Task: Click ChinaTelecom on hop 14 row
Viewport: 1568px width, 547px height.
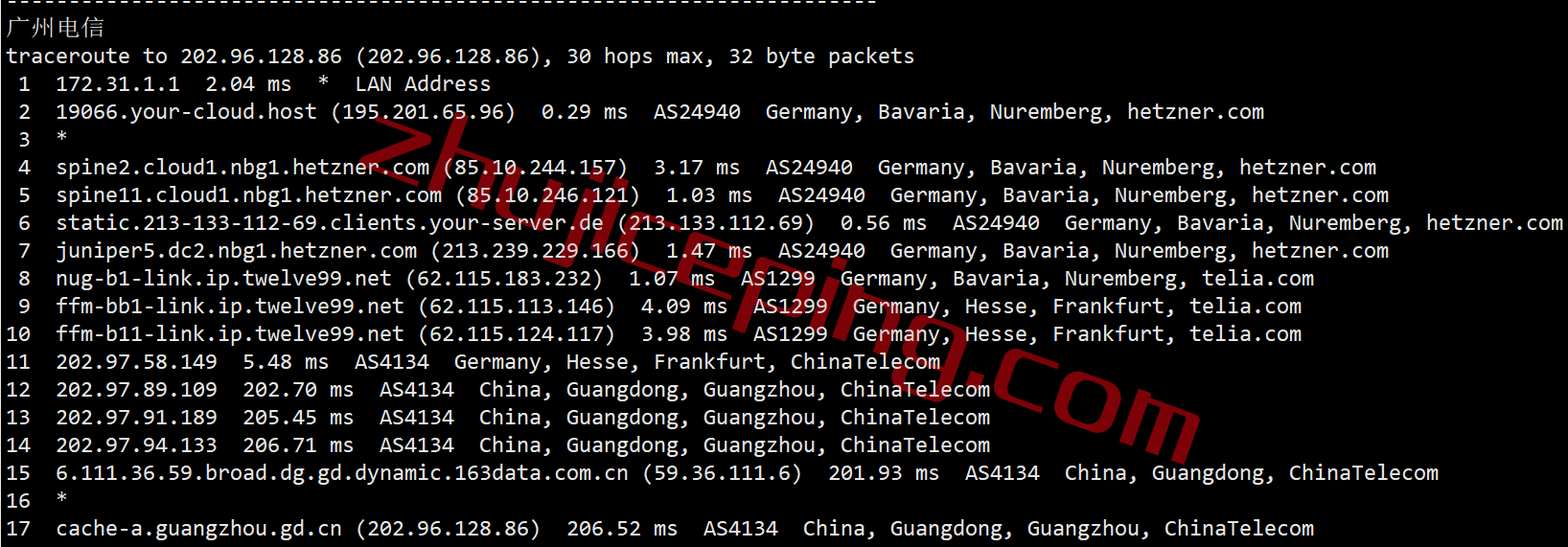Action: point(915,445)
